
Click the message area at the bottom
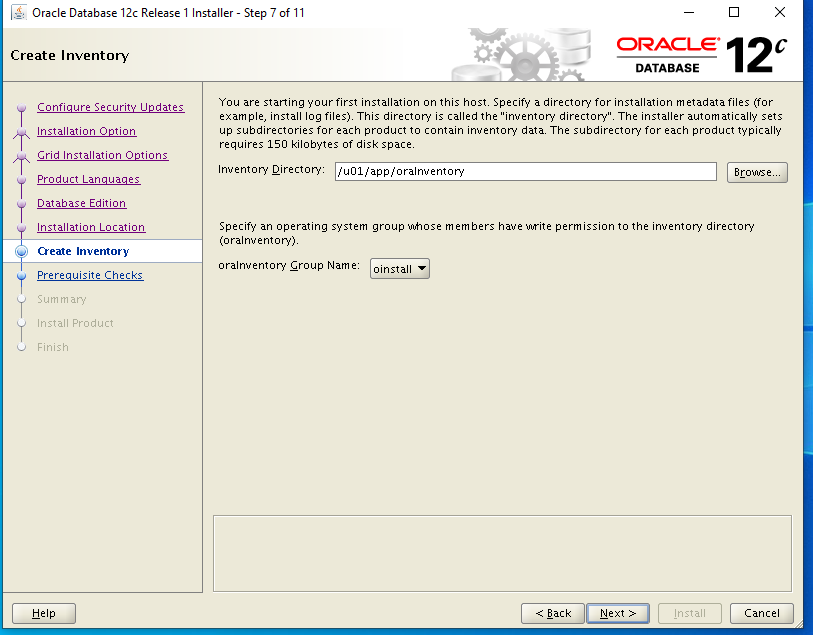[x=502, y=554]
